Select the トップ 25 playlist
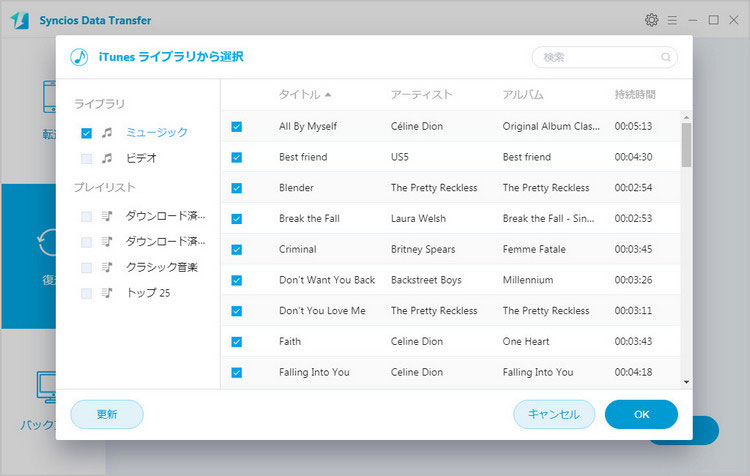750x476 pixels. pos(148,293)
